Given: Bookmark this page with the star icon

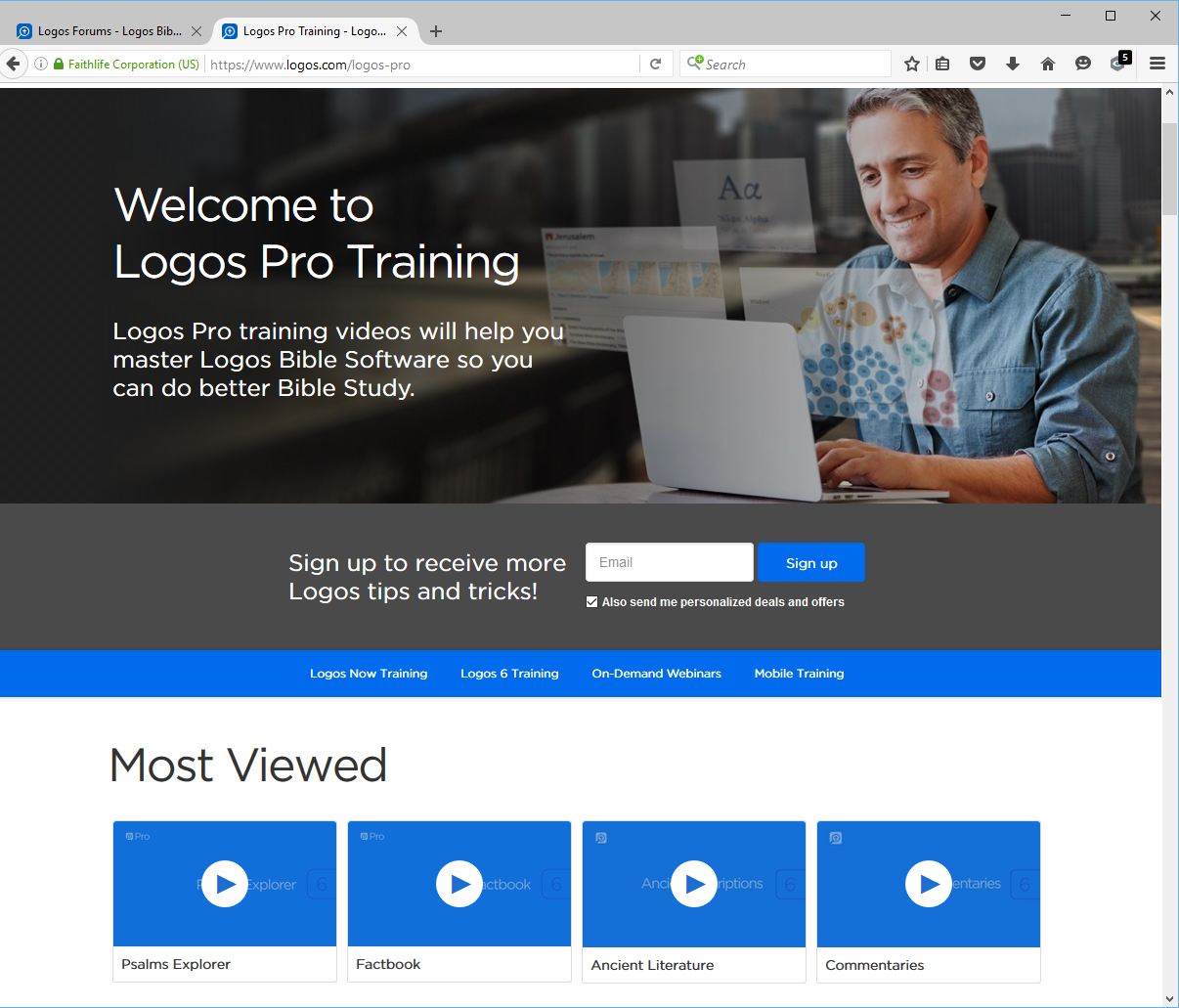Looking at the screenshot, I should point(912,65).
